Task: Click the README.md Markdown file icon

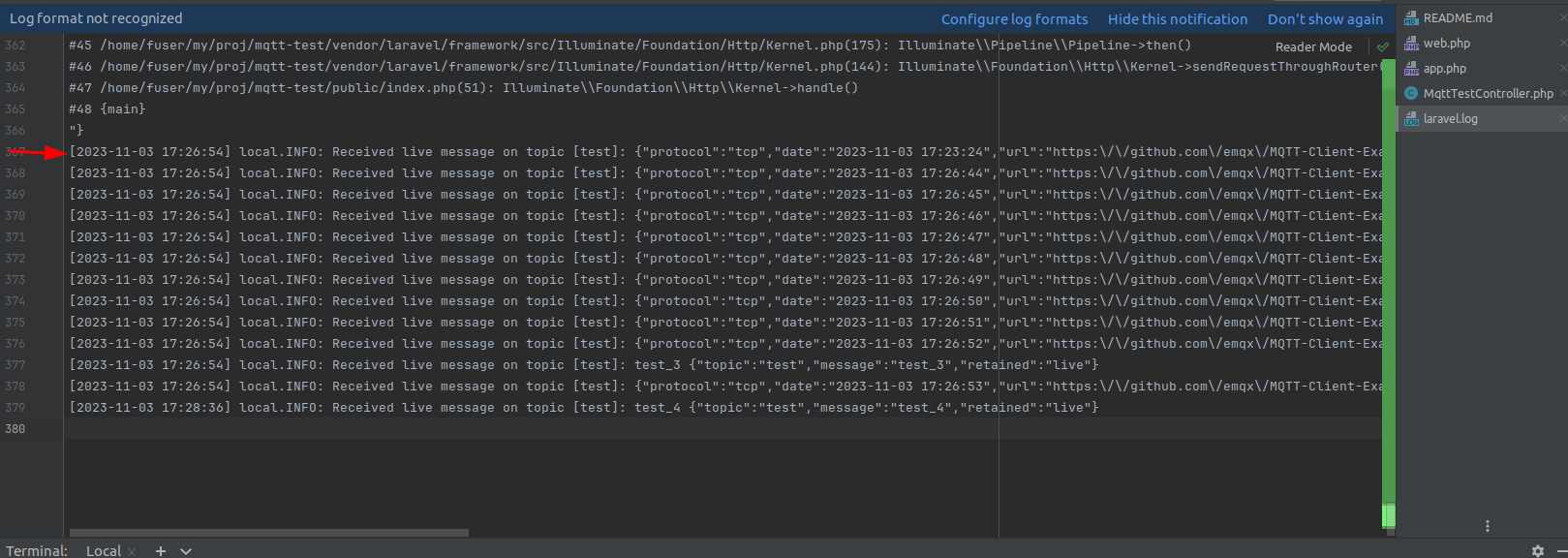Action: click(x=1411, y=18)
